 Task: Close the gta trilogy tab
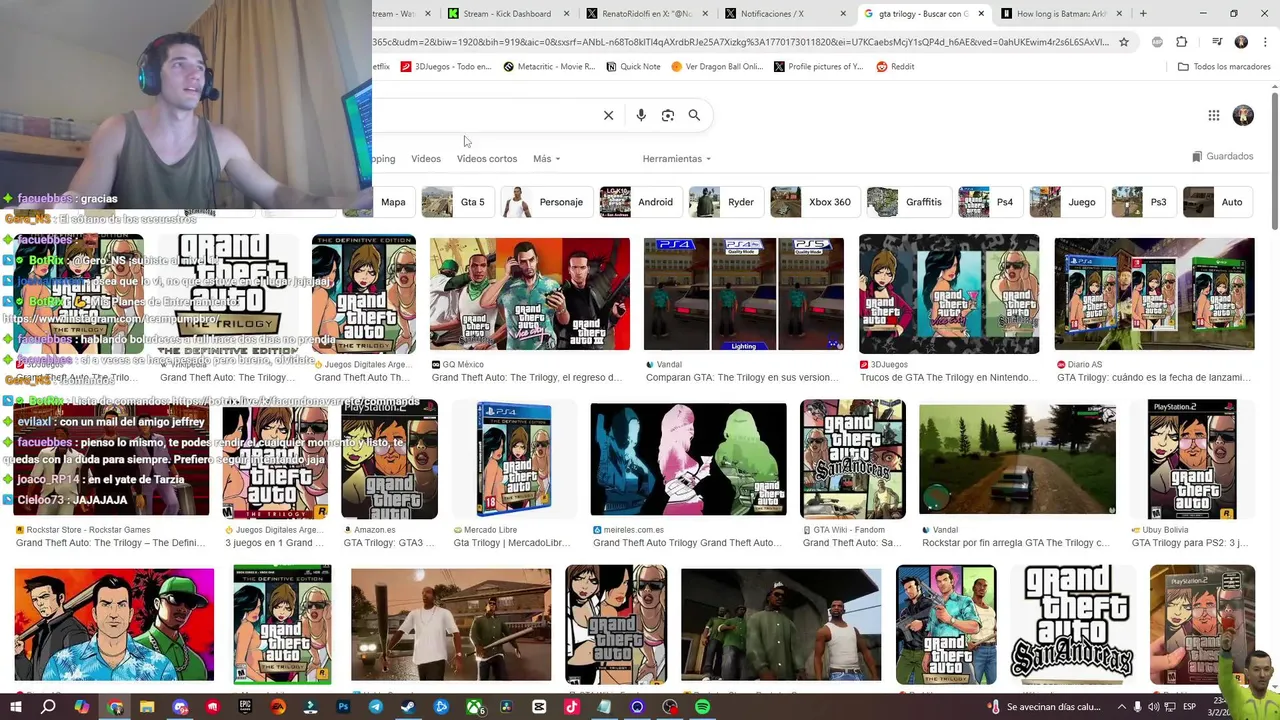981,14
